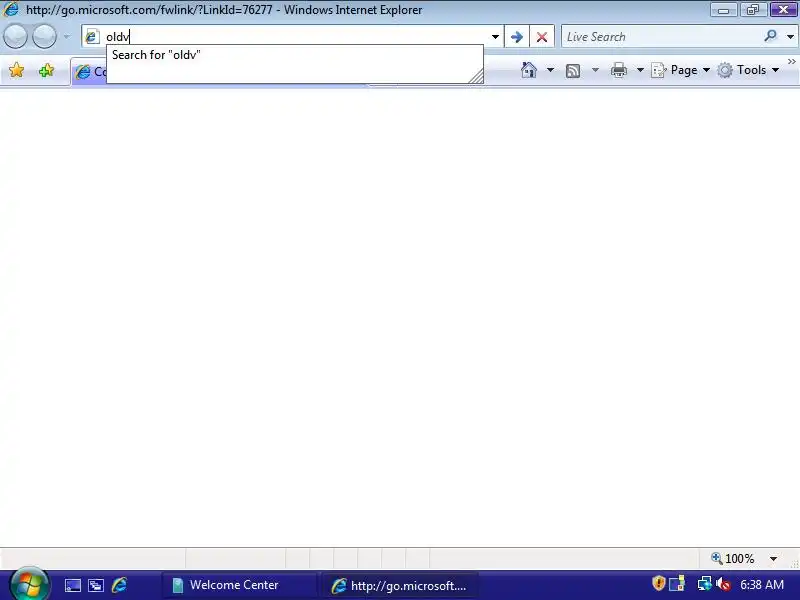Click the page icon in address bar
The height and width of the screenshot is (600, 800).
[92, 36]
